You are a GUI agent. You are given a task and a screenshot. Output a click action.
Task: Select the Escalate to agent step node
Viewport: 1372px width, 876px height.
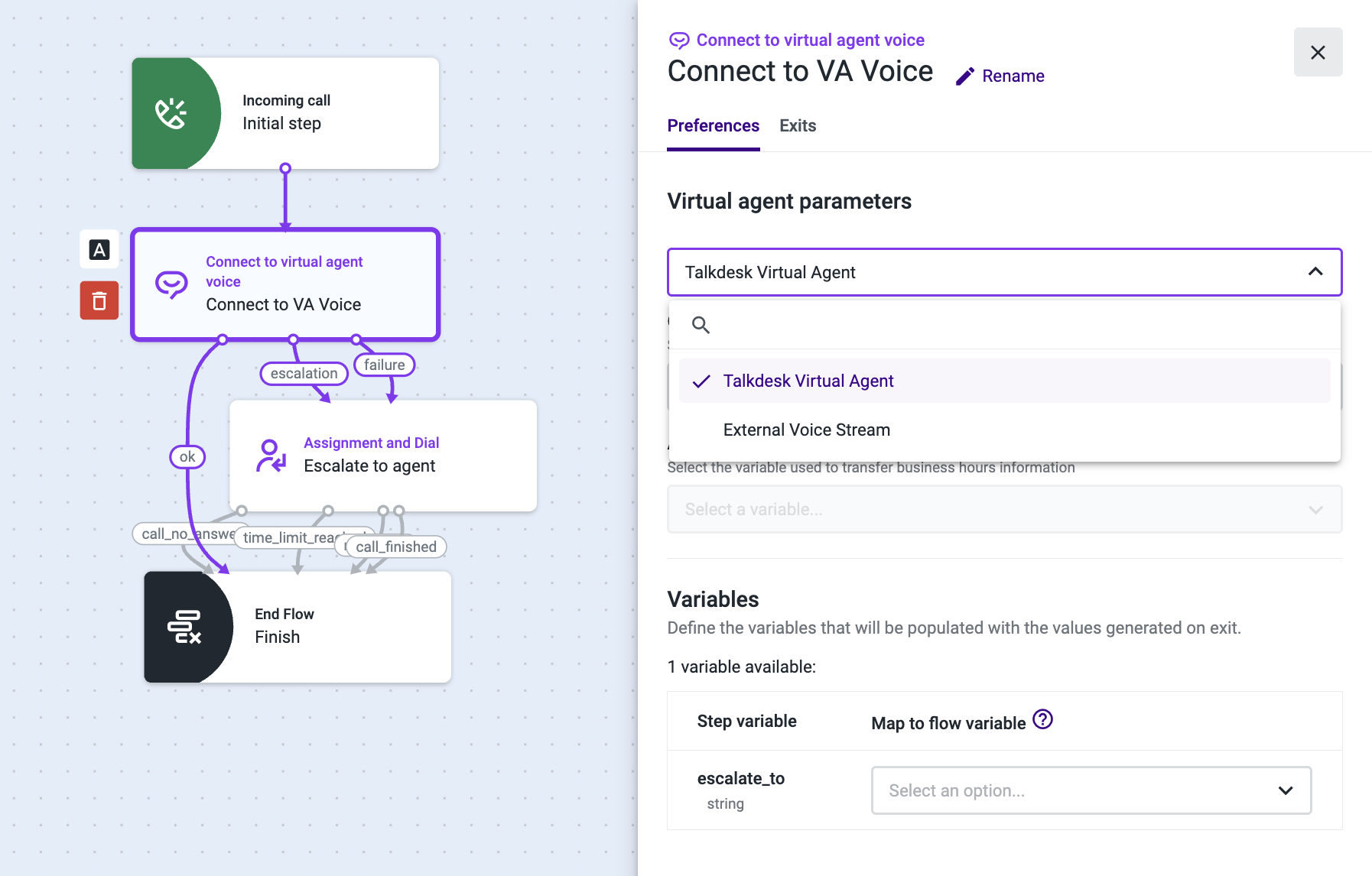[383, 456]
